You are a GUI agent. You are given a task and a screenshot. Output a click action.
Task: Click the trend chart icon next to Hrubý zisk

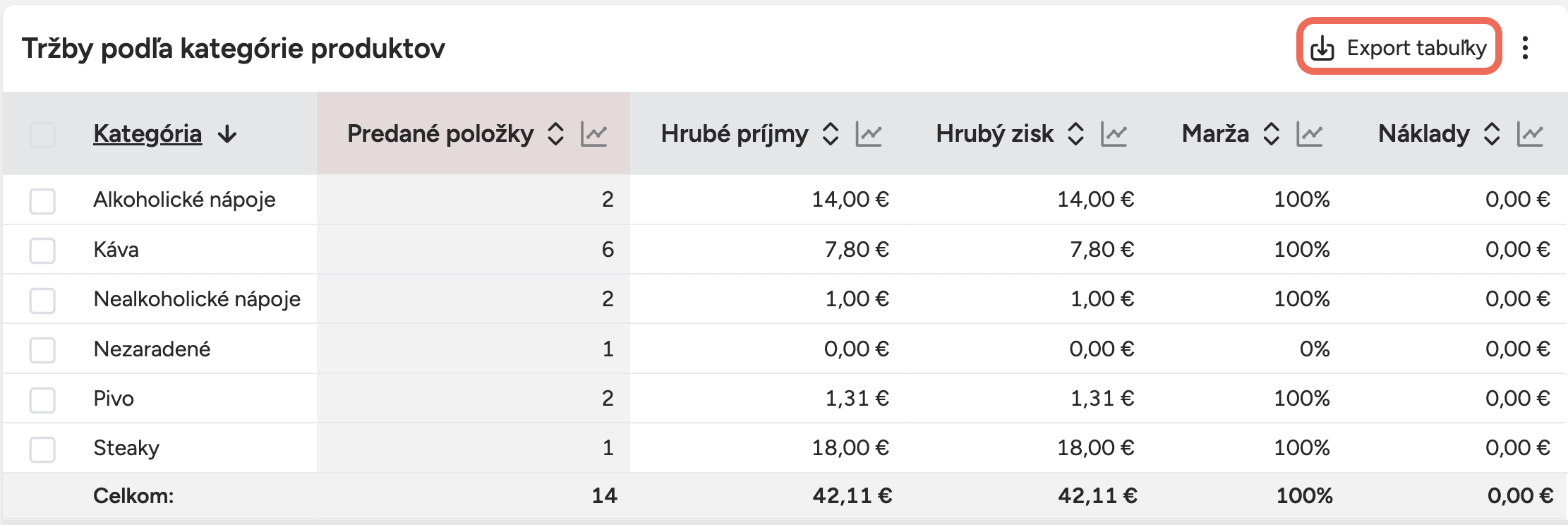[x=1114, y=133]
